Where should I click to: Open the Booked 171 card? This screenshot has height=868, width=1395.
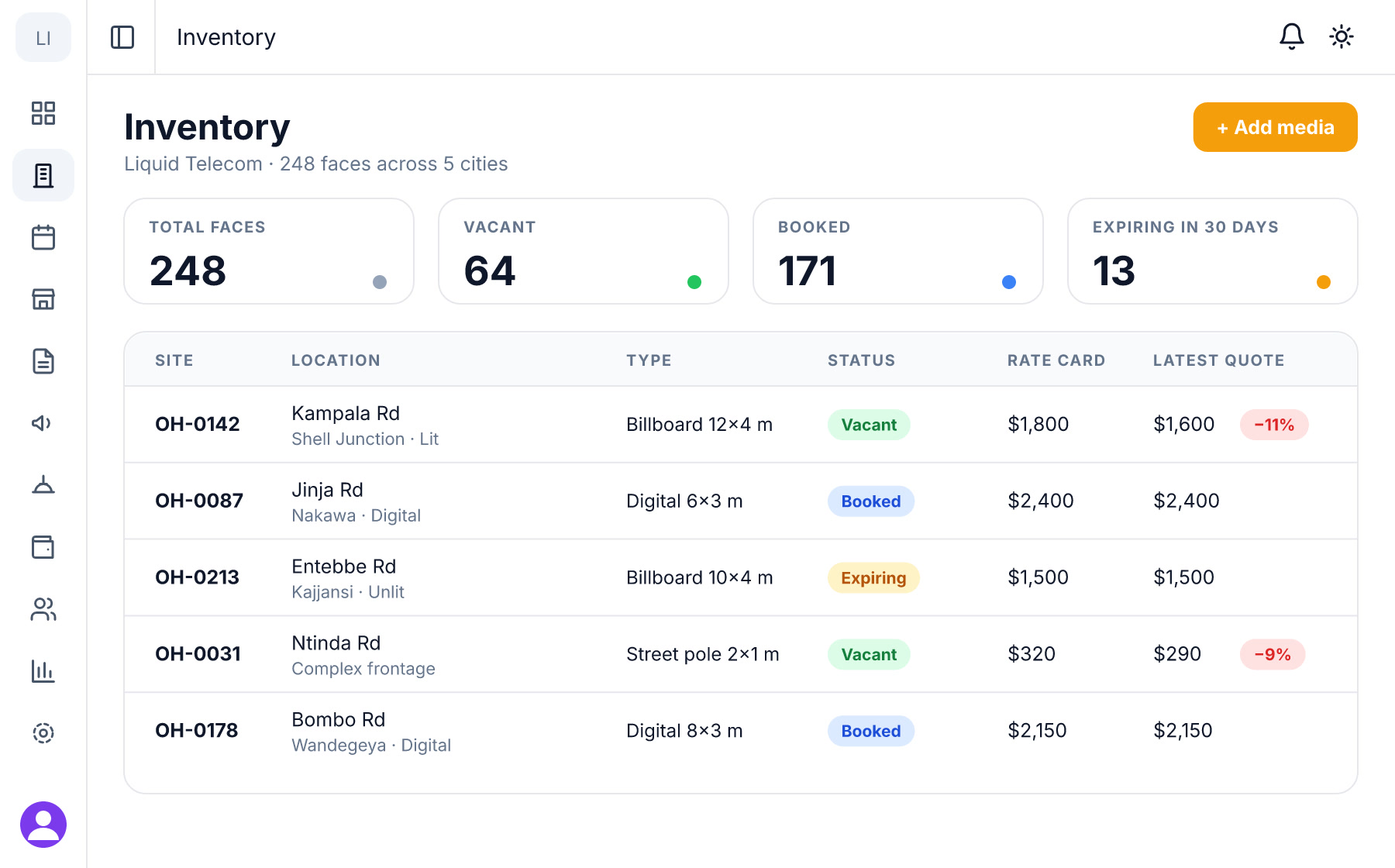pyautogui.click(x=898, y=251)
